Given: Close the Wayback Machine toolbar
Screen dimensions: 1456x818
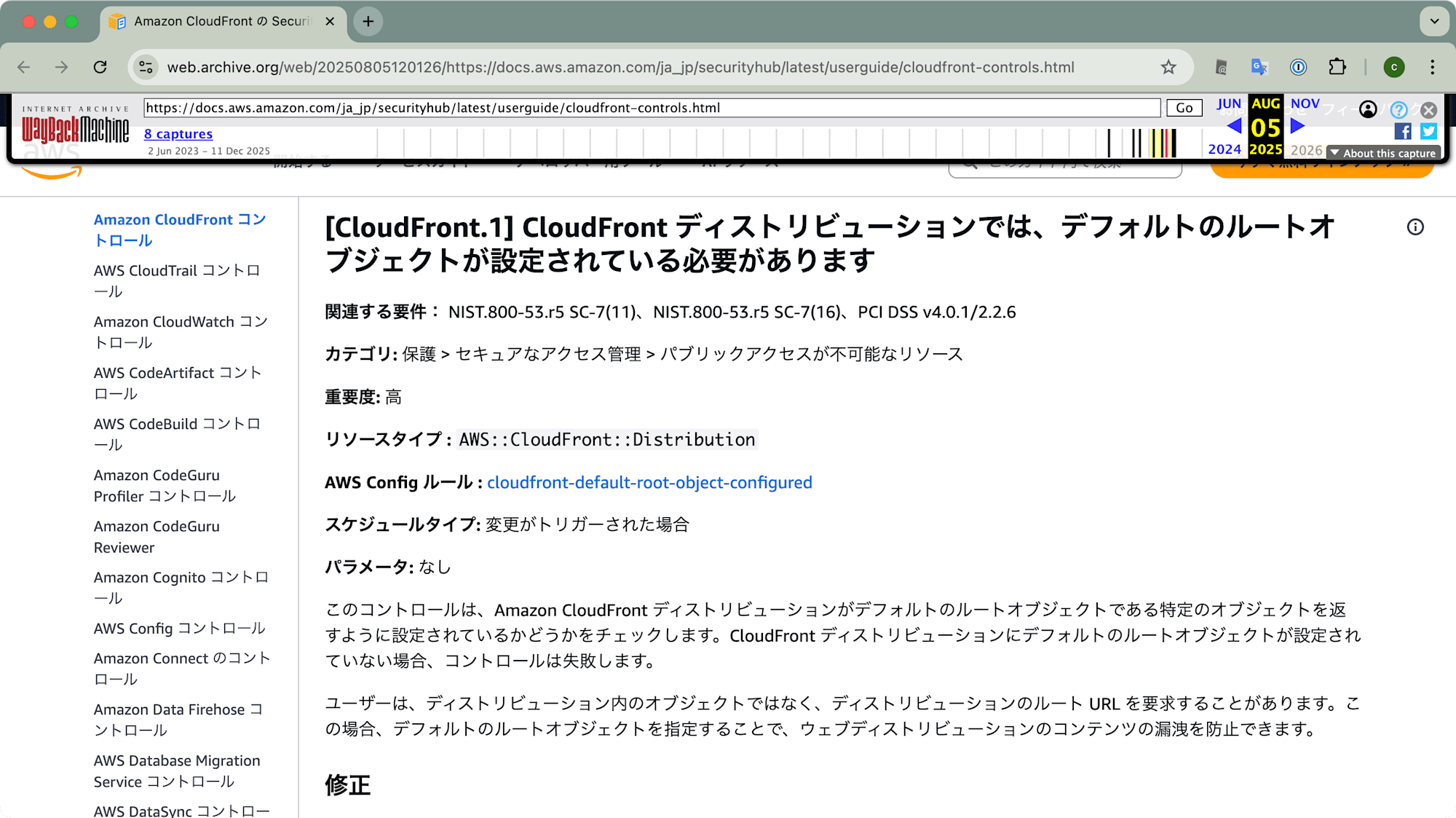Looking at the screenshot, I should (x=1429, y=110).
